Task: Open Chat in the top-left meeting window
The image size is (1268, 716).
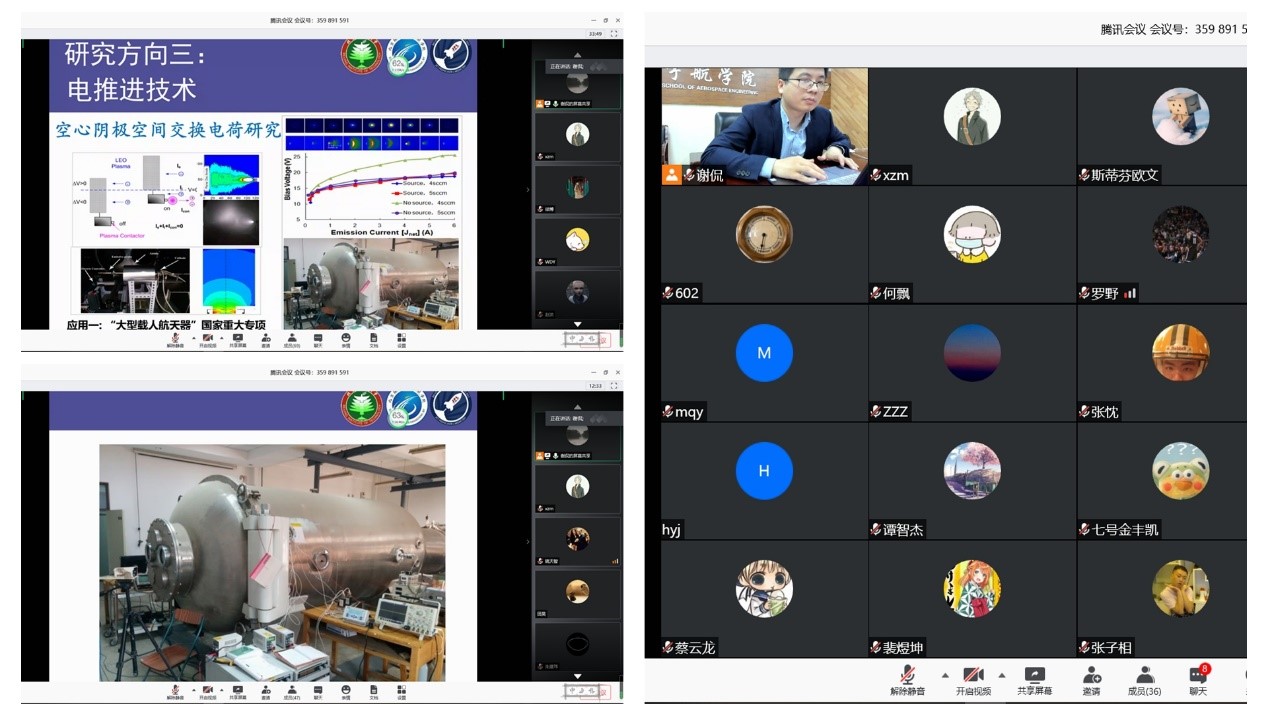Action: (x=319, y=340)
